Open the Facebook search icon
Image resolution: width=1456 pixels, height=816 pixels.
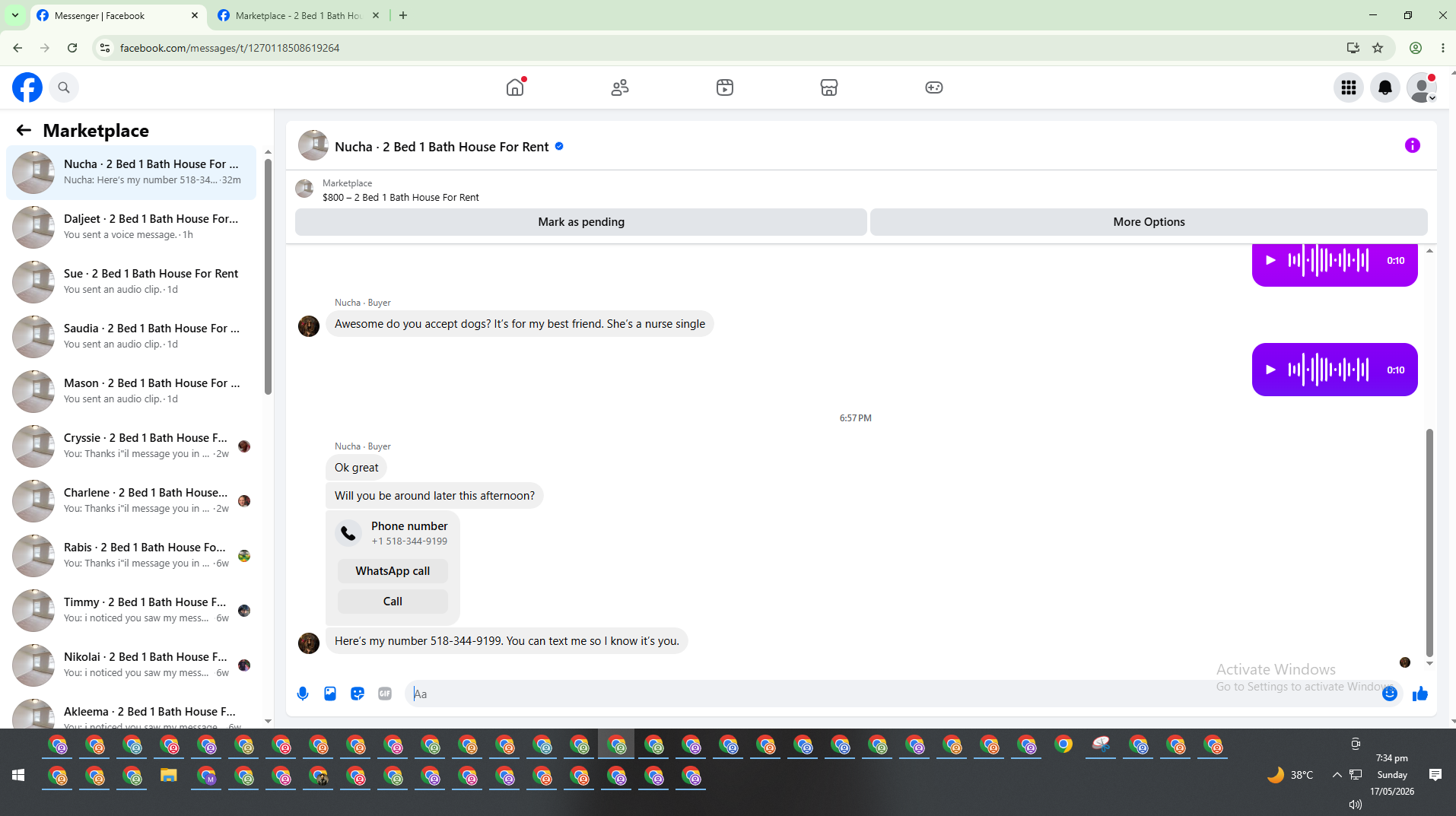(x=64, y=87)
